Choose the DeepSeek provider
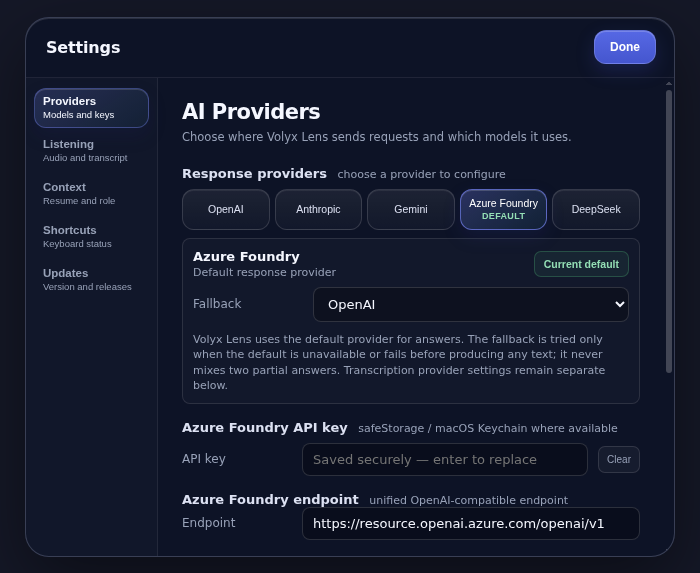The width and height of the screenshot is (700, 573). [x=596, y=209]
